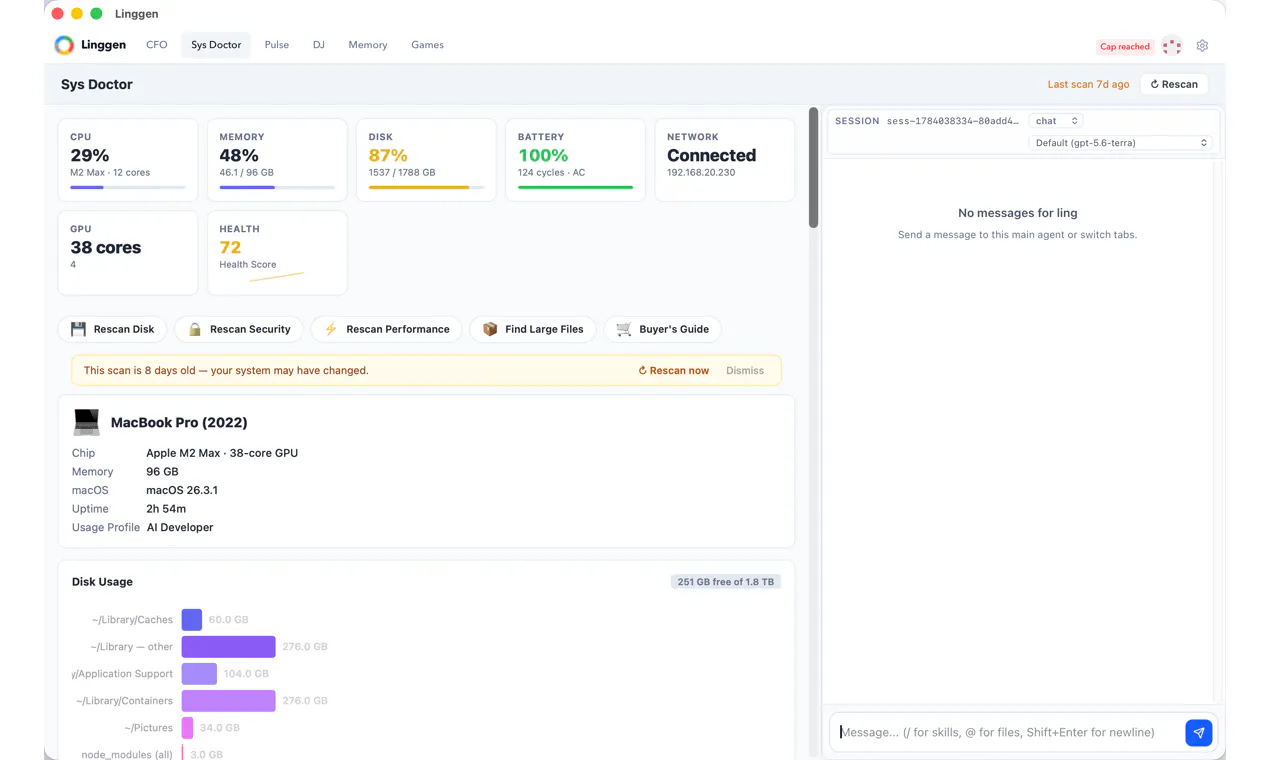
Task: Click the lightning icon on Rescan Performance
Action: point(331,329)
